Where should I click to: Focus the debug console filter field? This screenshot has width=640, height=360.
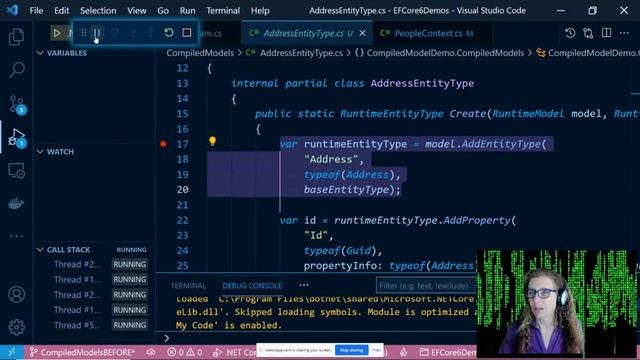pyautogui.click(x=426, y=285)
